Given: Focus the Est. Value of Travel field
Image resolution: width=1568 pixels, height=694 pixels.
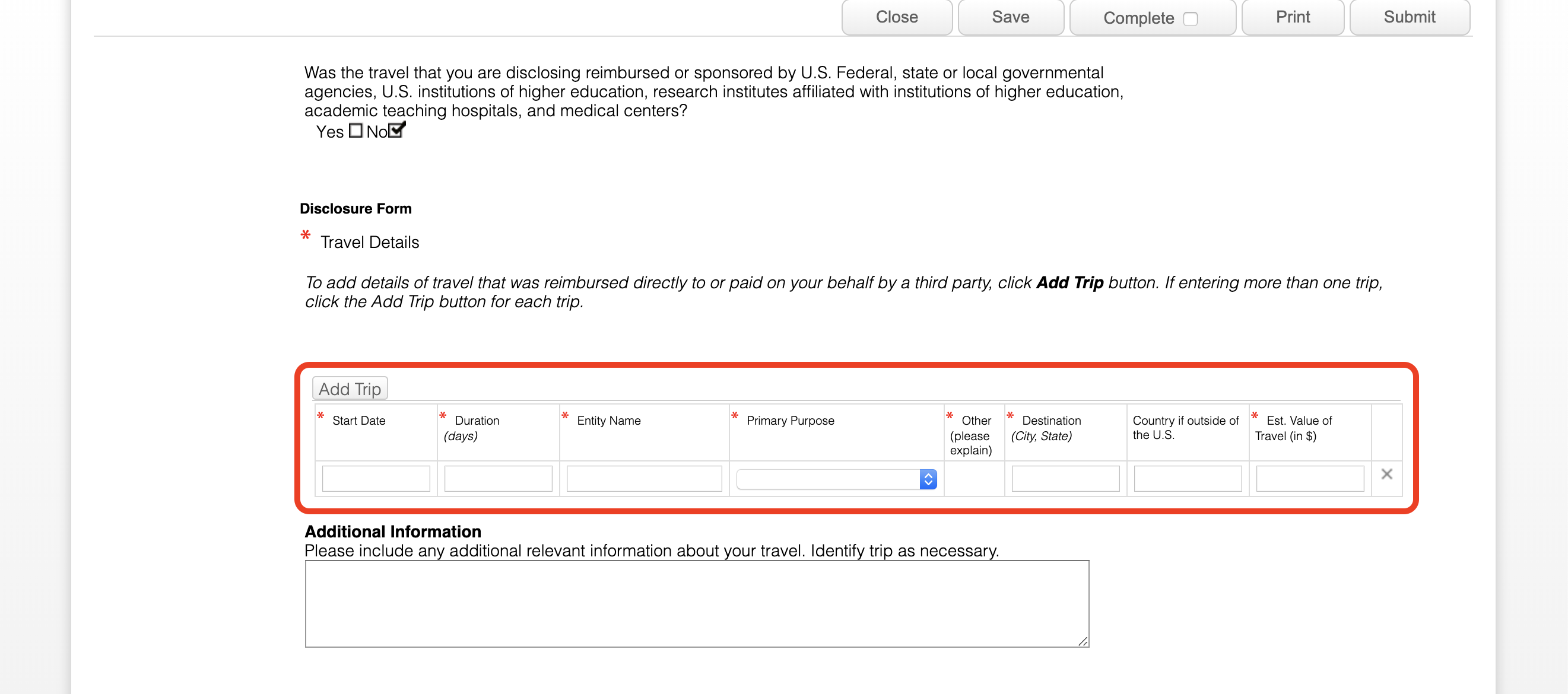Looking at the screenshot, I should tap(1310, 479).
